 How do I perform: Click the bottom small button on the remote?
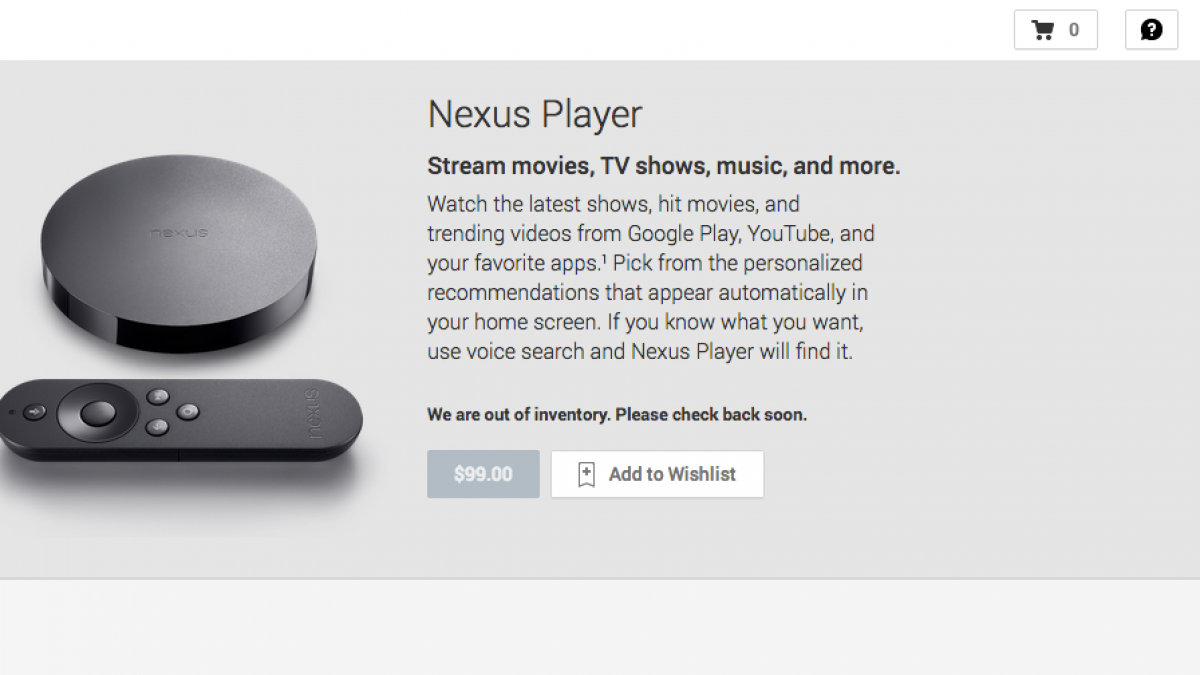(x=157, y=427)
